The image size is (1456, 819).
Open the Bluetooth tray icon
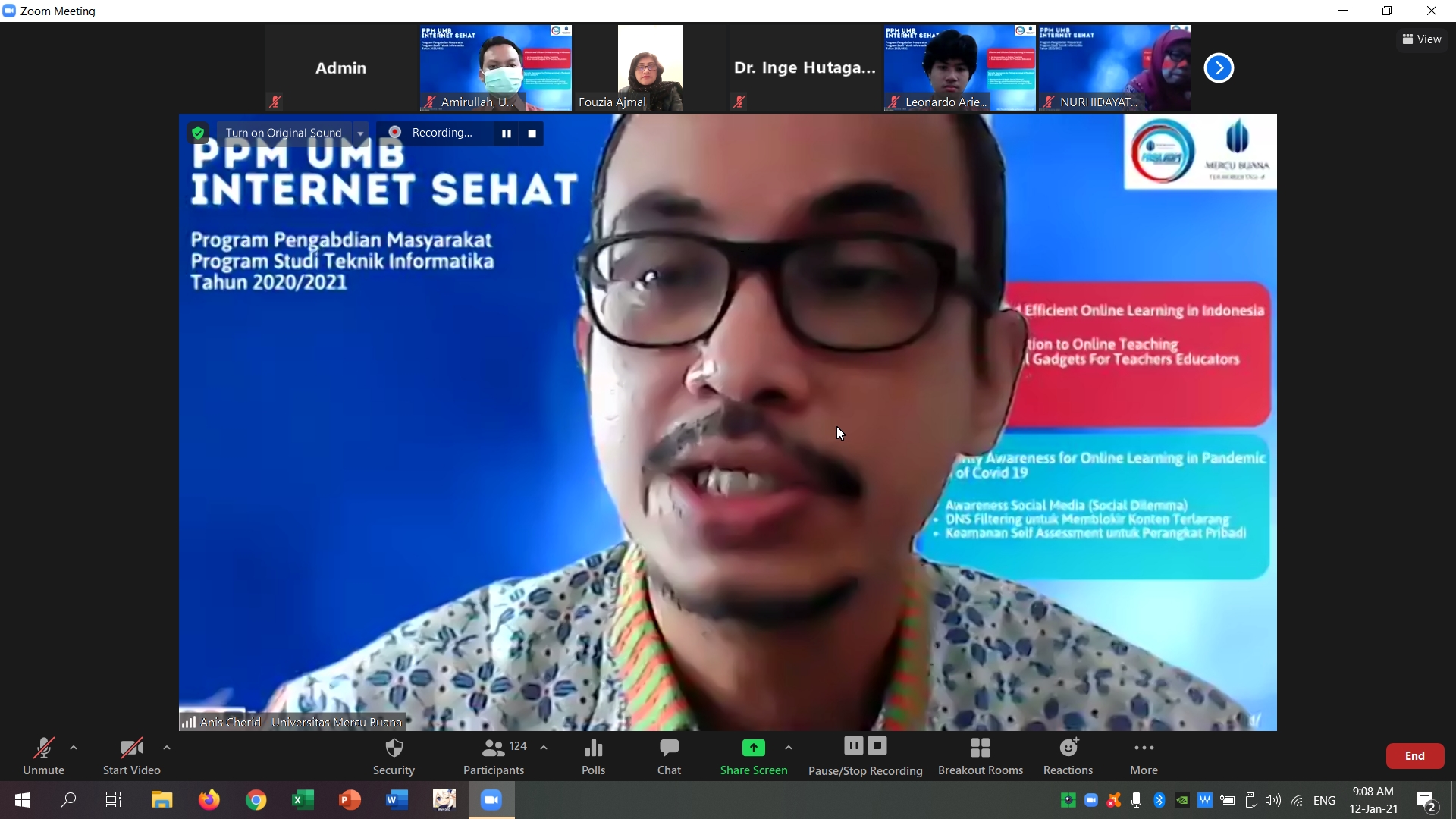1159,800
